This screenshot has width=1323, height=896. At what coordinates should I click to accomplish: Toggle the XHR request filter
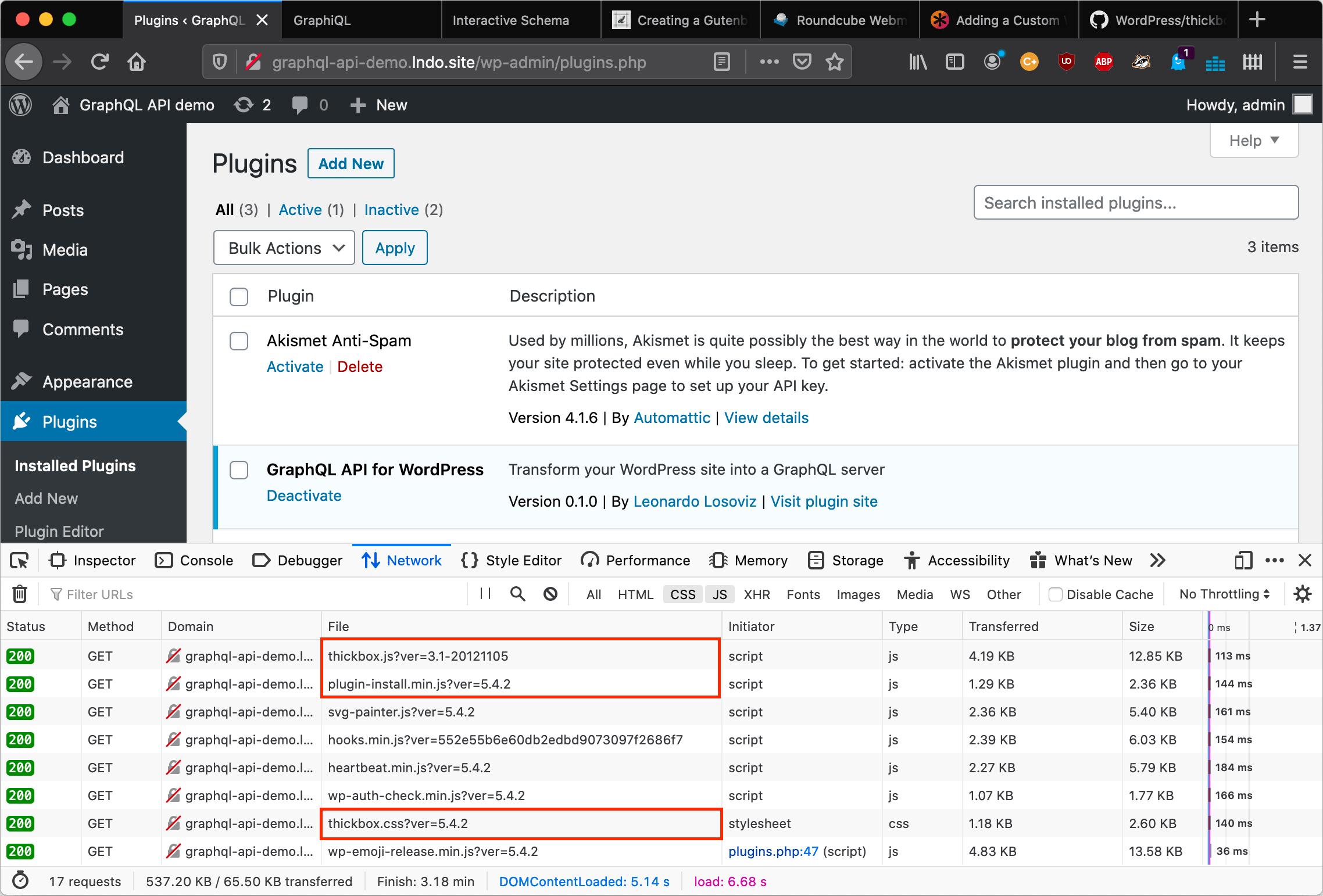click(757, 594)
